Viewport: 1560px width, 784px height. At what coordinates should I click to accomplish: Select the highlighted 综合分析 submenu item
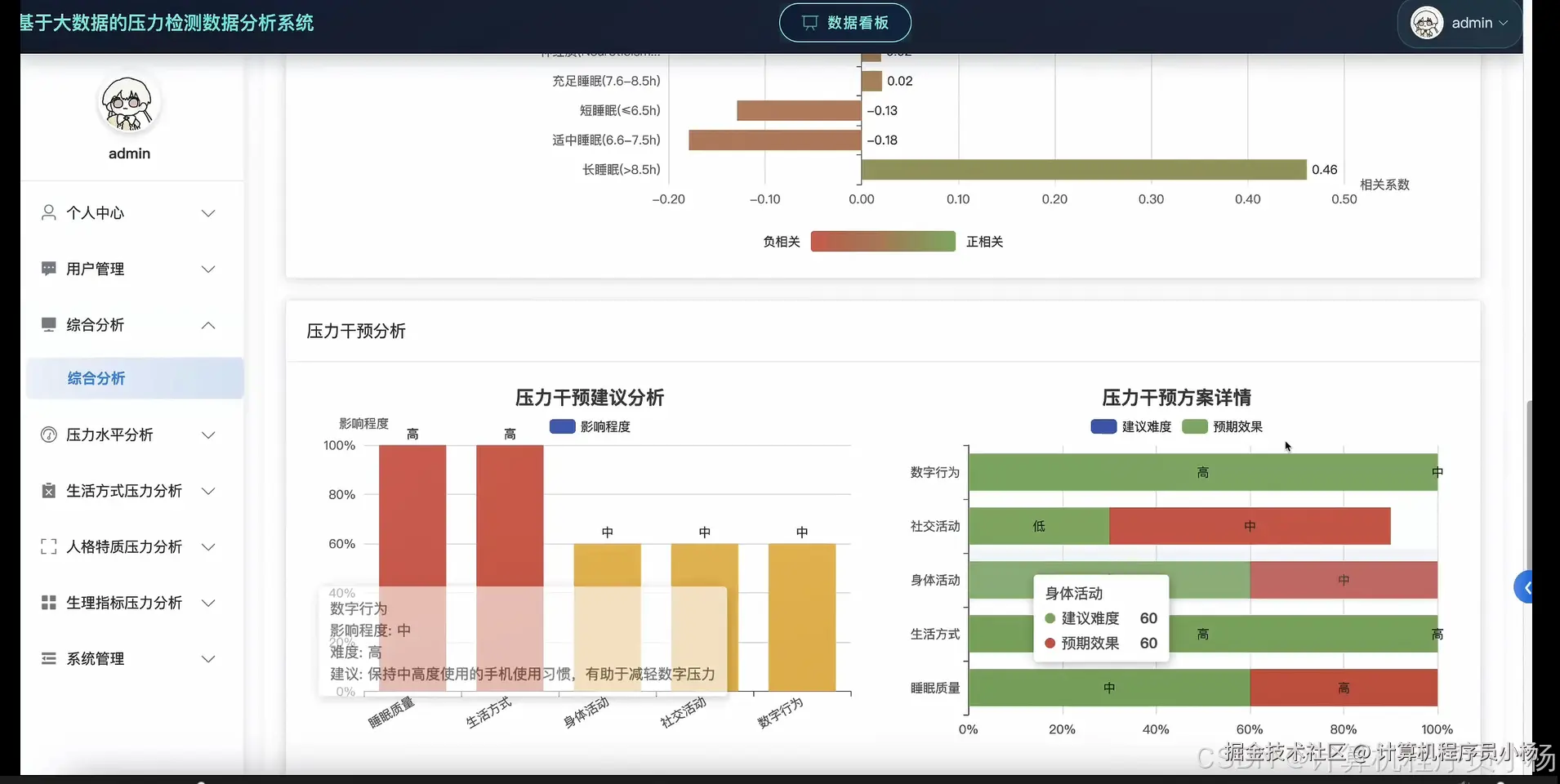(135, 378)
